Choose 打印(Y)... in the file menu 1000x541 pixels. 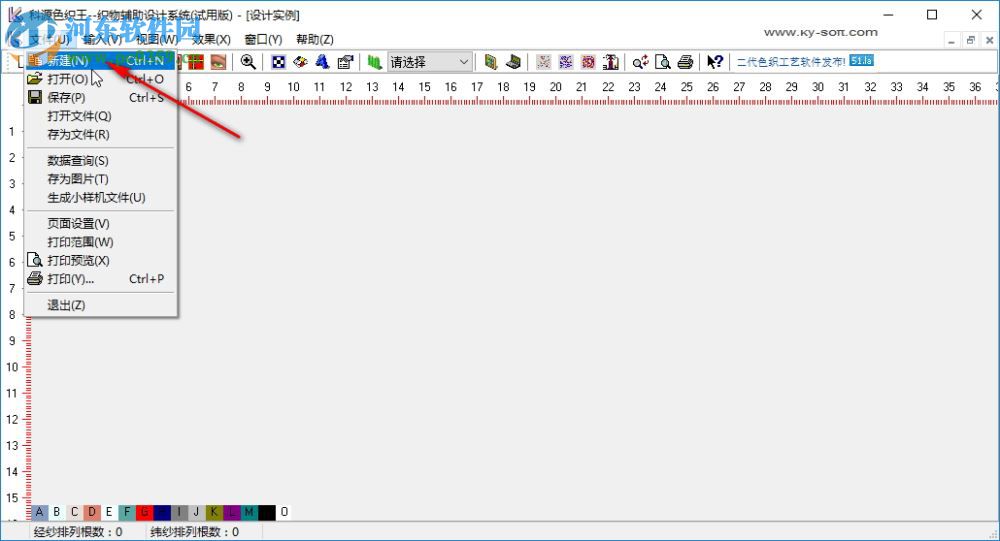point(100,279)
